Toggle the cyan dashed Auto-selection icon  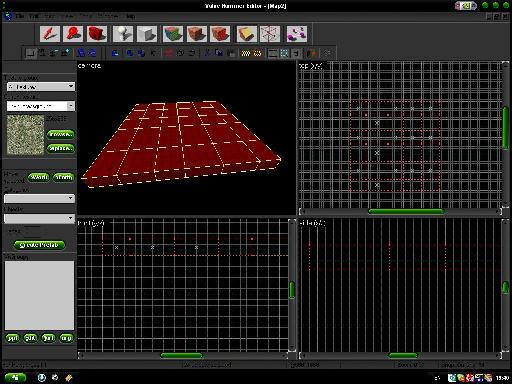click(x=284, y=53)
